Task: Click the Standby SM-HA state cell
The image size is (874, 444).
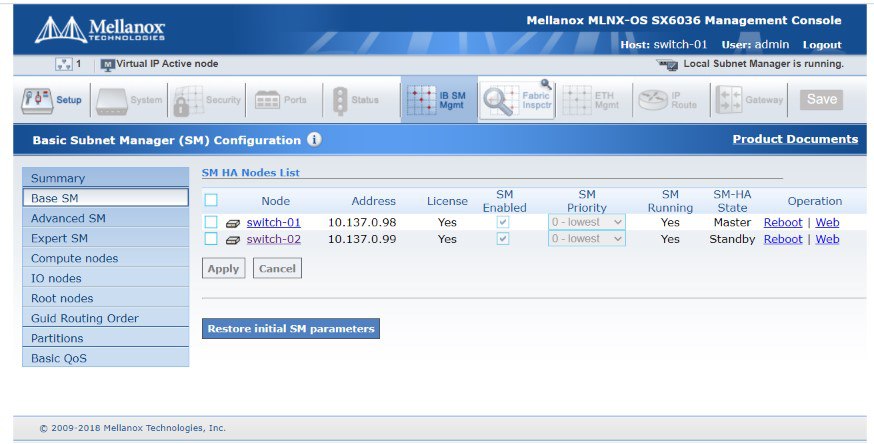Action: click(x=732, y=239)
